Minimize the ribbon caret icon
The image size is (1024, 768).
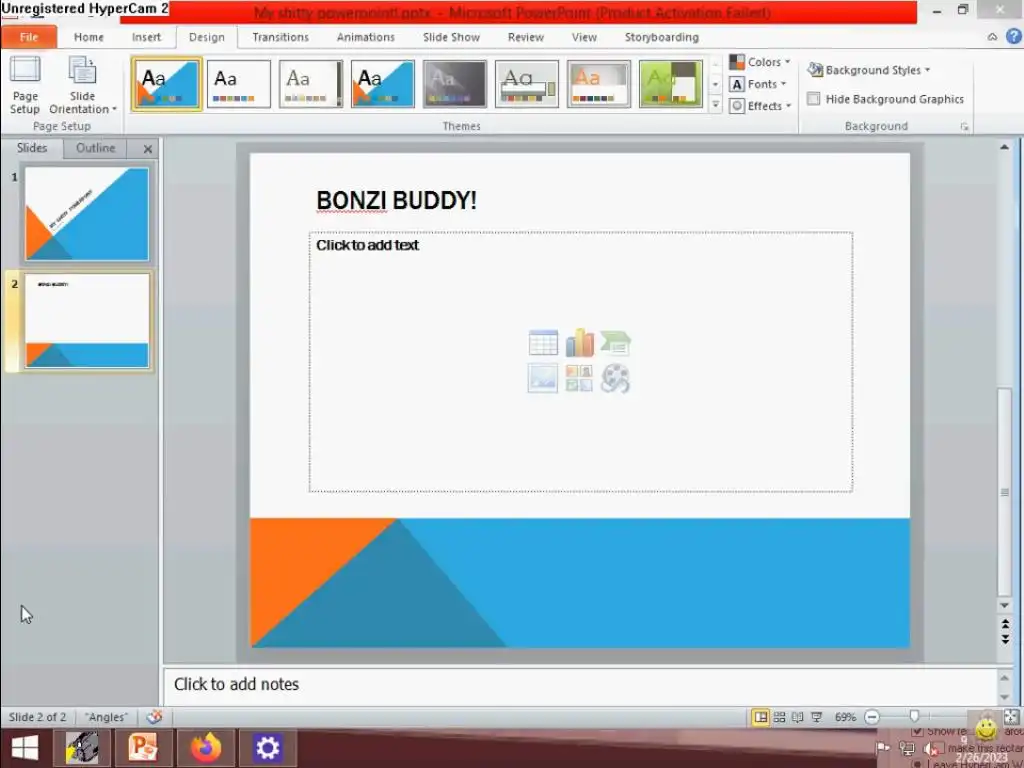click(x=992, y=37)
